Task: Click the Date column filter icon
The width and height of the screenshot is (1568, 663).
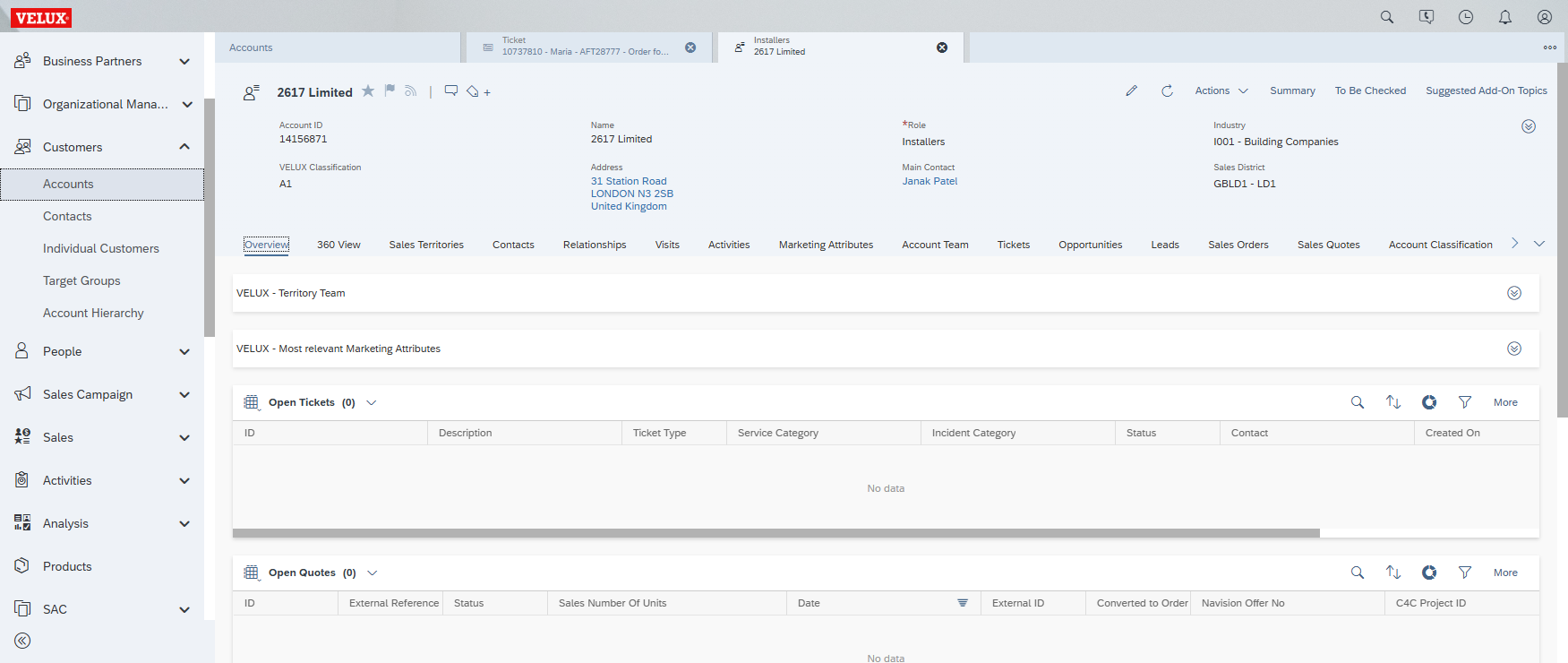Action: pos(963,603)
